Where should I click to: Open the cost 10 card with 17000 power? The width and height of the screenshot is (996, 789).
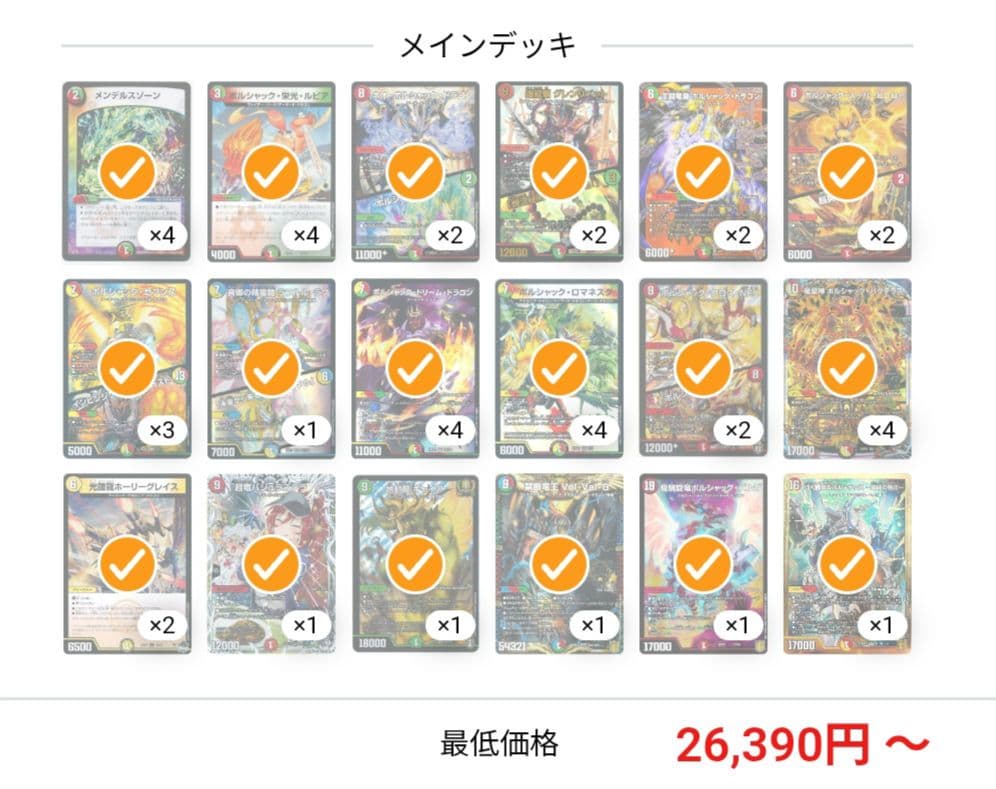tap(847, 368)
